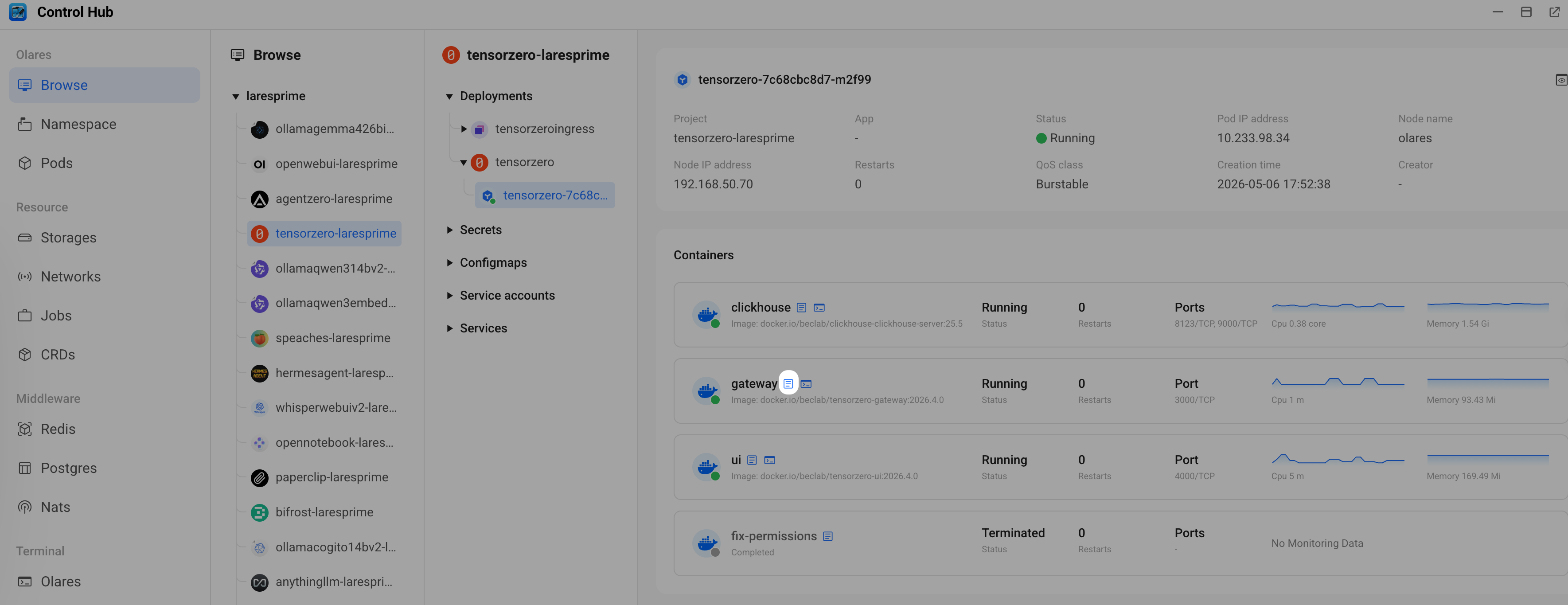The height and width of the screenshot is (605, 1568).
Task: Collapse the tensorzero deployment arrow
Action: click(x=464, y=163)
